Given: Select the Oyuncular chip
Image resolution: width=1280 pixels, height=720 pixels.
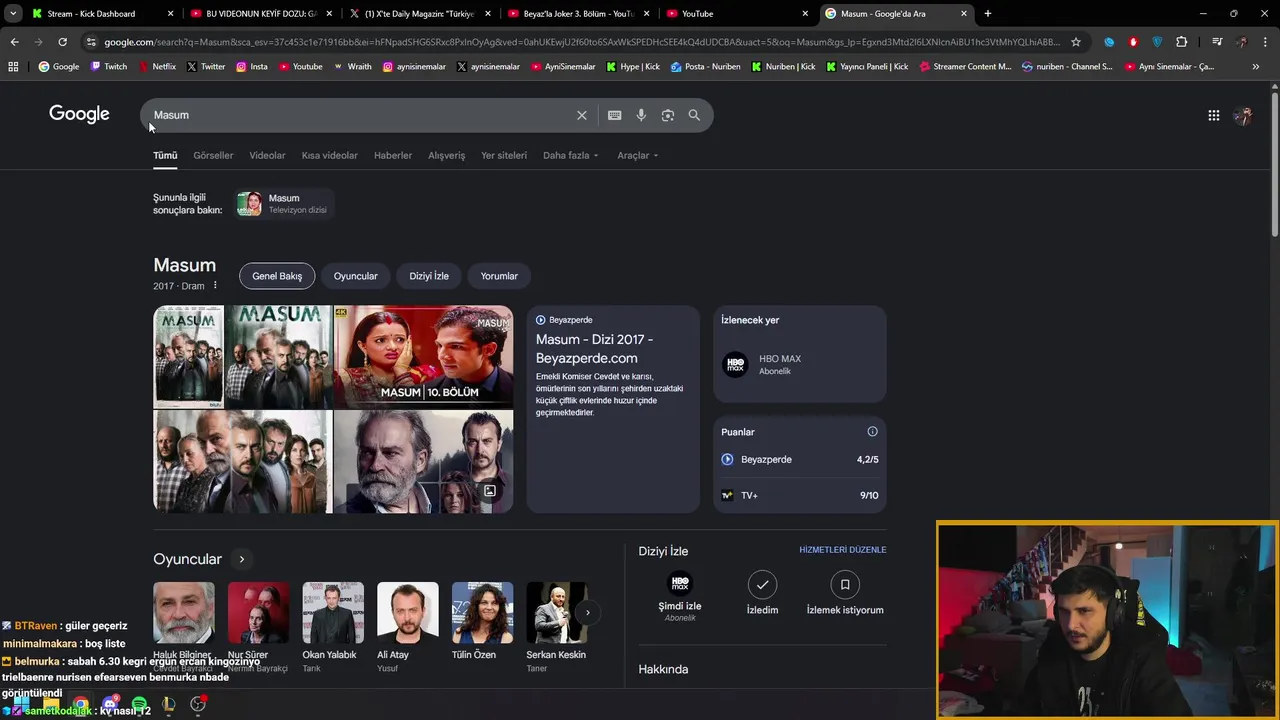Looking at the screenshot, I should click(x=355, y=276).
